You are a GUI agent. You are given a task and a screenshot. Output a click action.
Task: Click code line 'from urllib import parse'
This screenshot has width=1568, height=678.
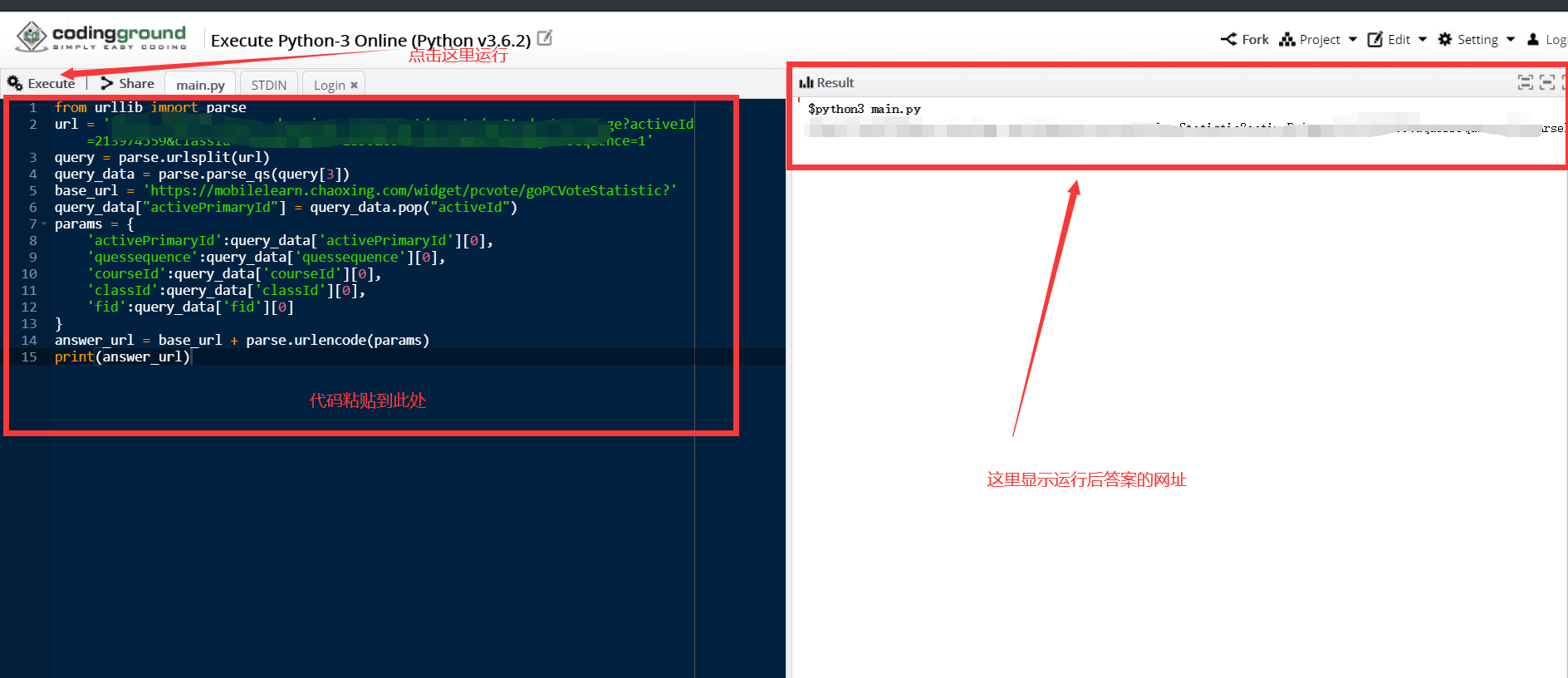pyautogui.click(x=150, y=107)
